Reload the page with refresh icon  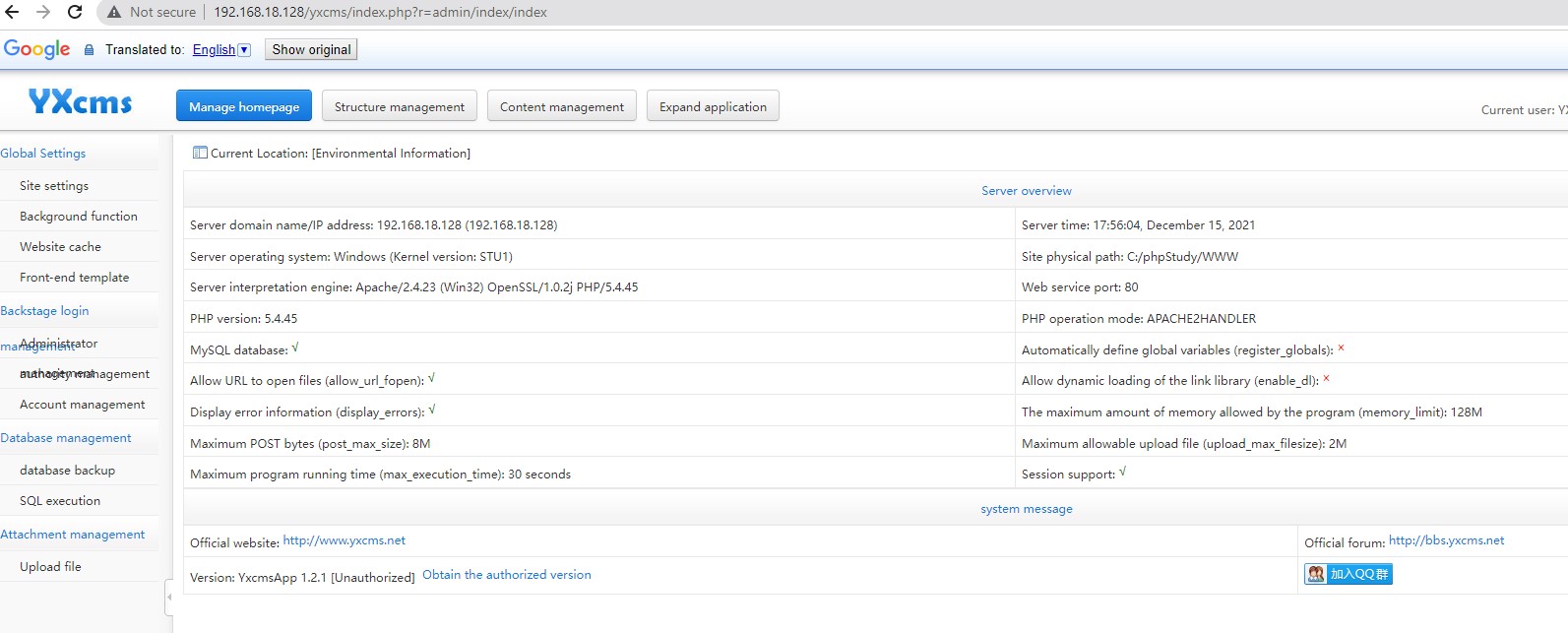75,12
